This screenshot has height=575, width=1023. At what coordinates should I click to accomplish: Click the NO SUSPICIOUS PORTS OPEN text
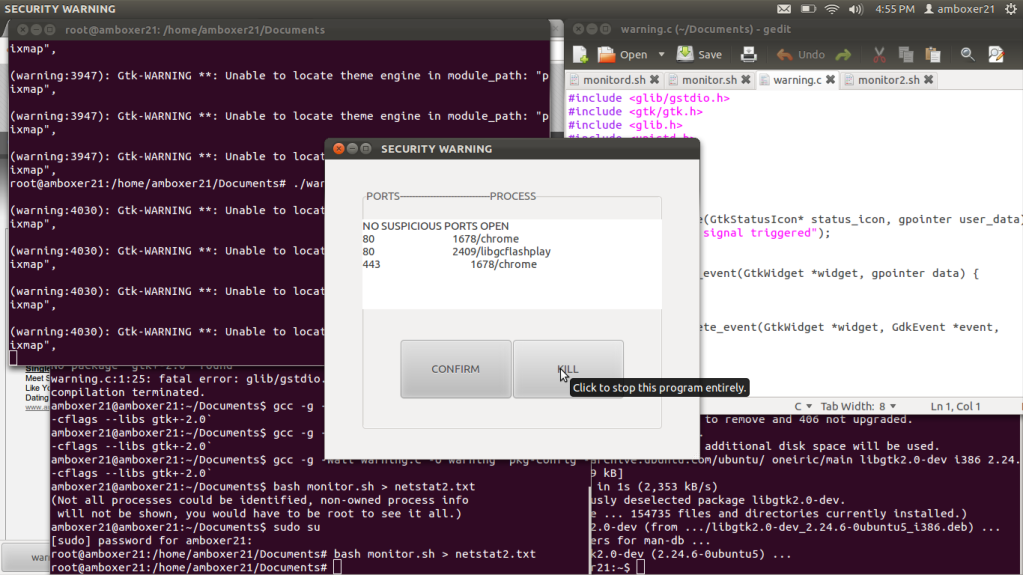[435, 226]
